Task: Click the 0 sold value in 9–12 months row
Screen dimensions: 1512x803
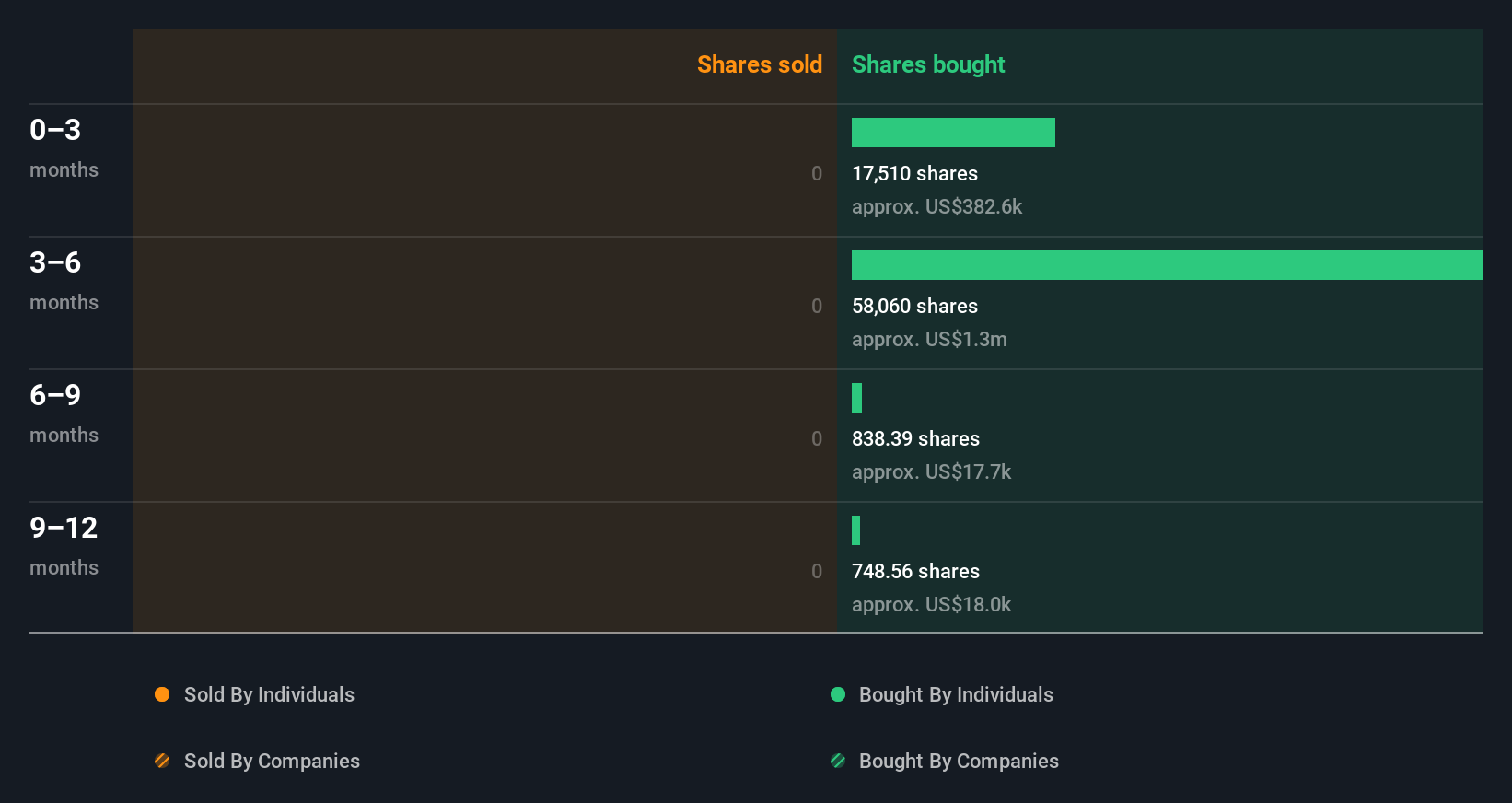Action: (x=817, y=571)
